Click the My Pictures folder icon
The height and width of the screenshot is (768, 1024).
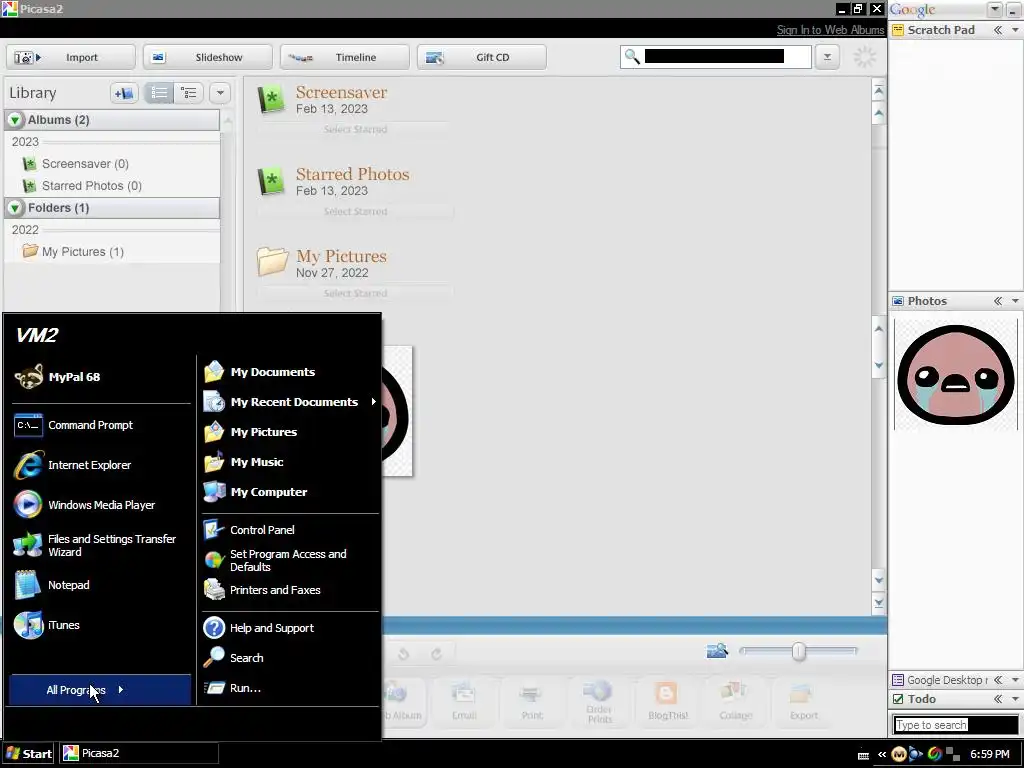[x=272, y=262]
